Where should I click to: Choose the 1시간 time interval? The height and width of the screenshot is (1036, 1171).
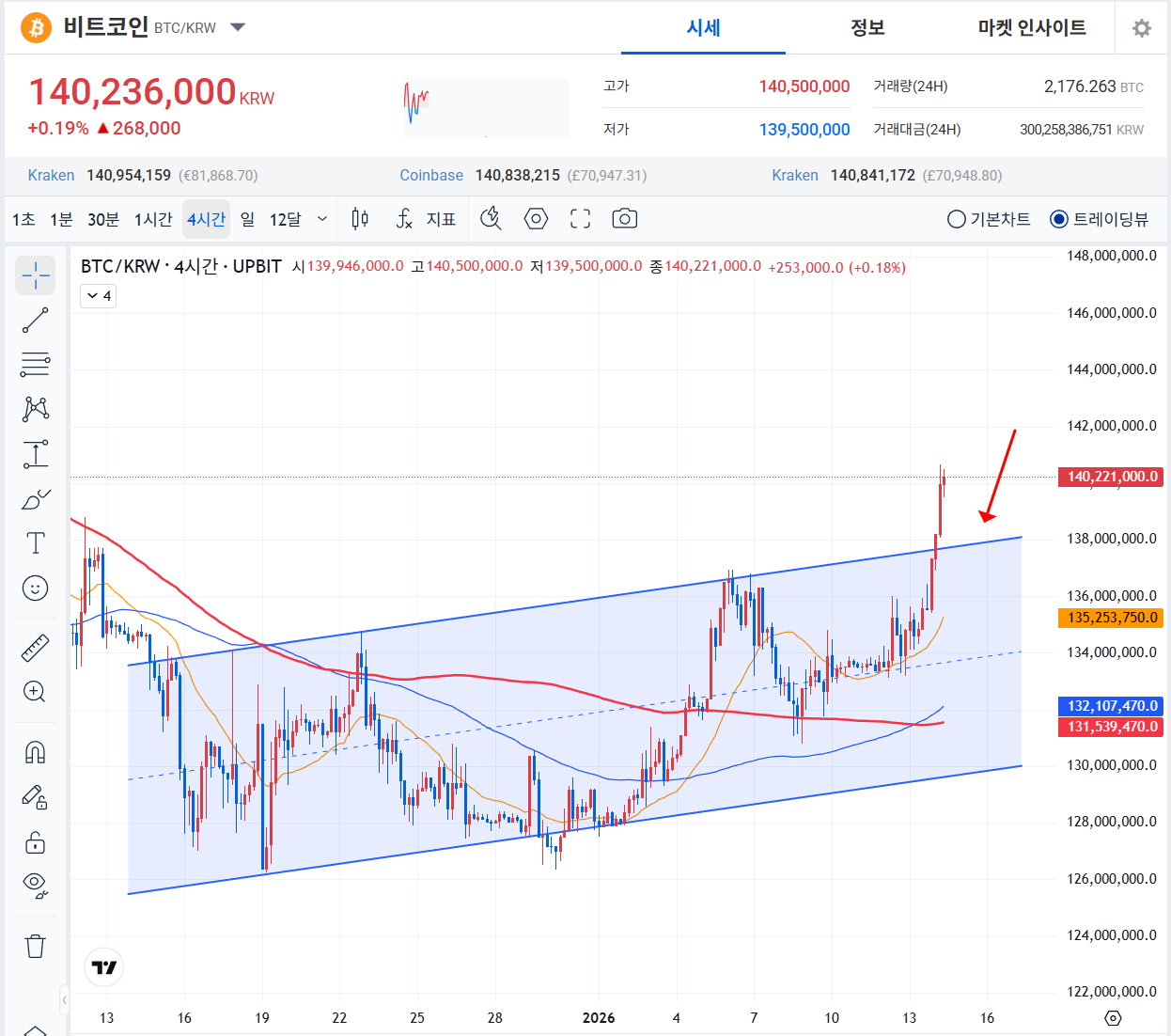click(153, 219)
